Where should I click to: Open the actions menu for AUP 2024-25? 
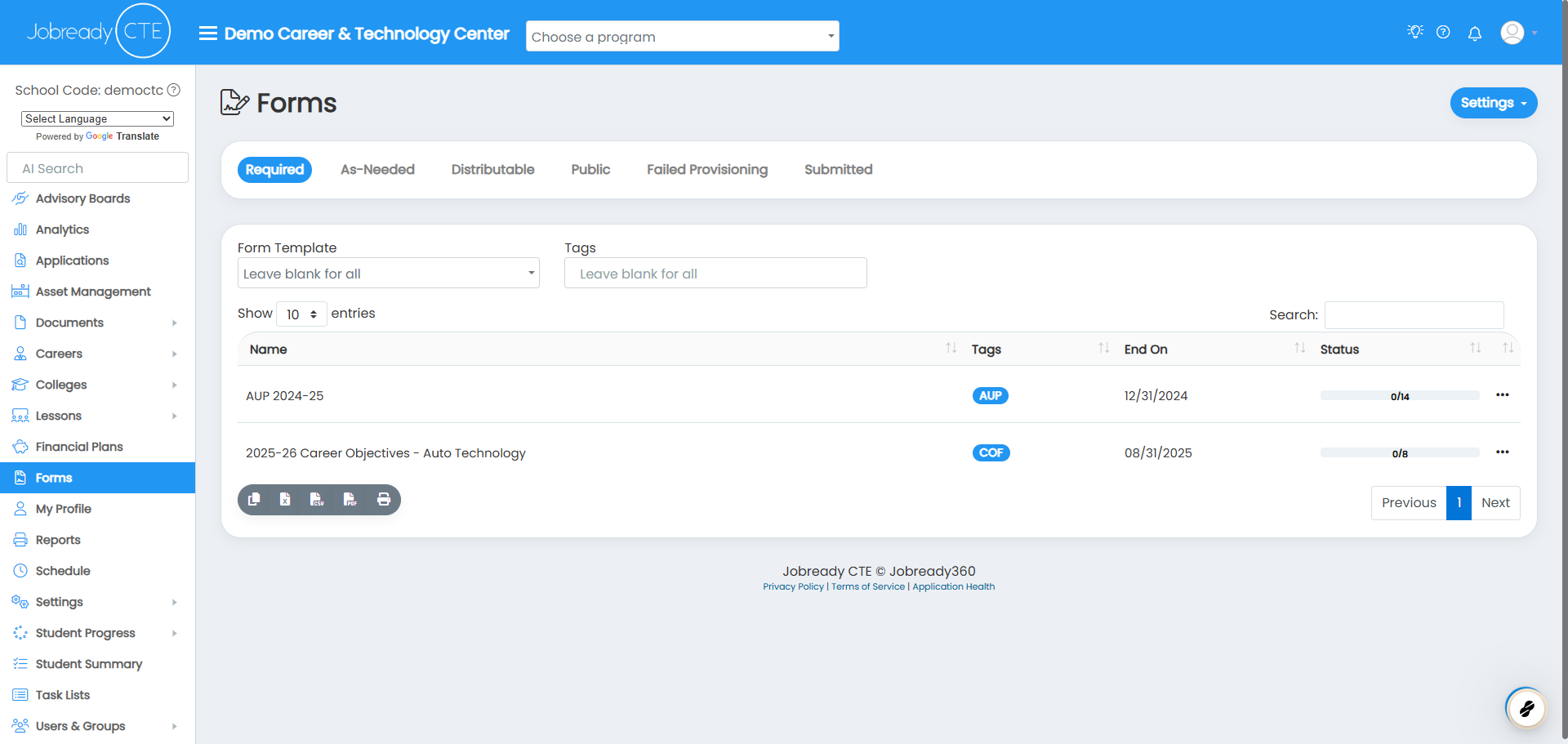point(1503,395)
